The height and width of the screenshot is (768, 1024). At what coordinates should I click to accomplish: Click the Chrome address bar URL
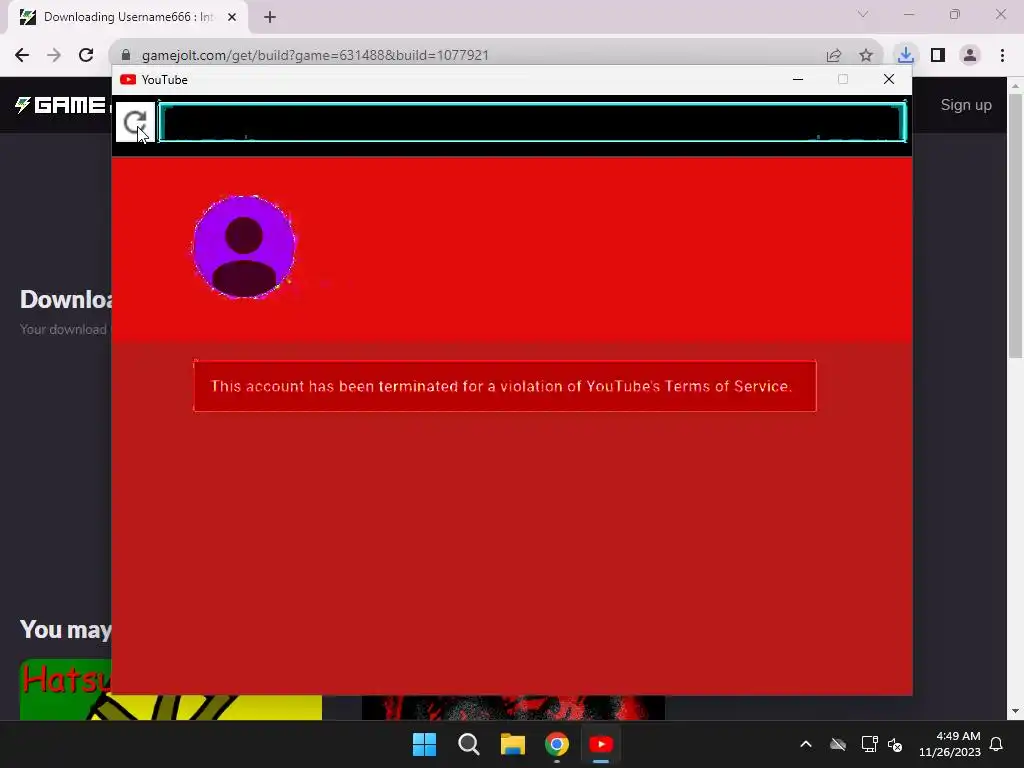tap(315, 56)
